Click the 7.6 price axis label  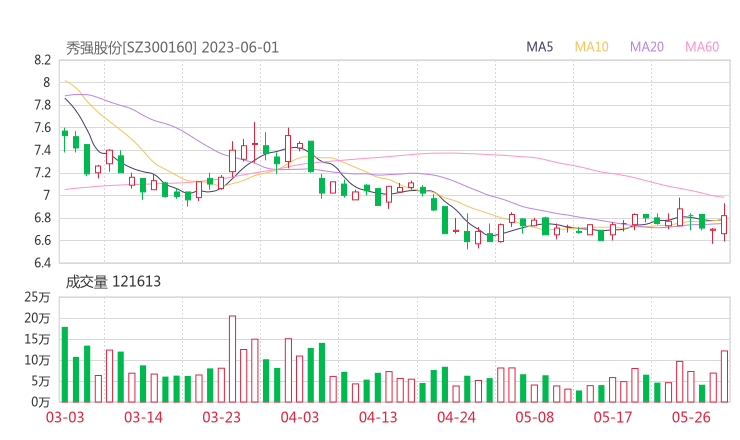click(42, 127)
